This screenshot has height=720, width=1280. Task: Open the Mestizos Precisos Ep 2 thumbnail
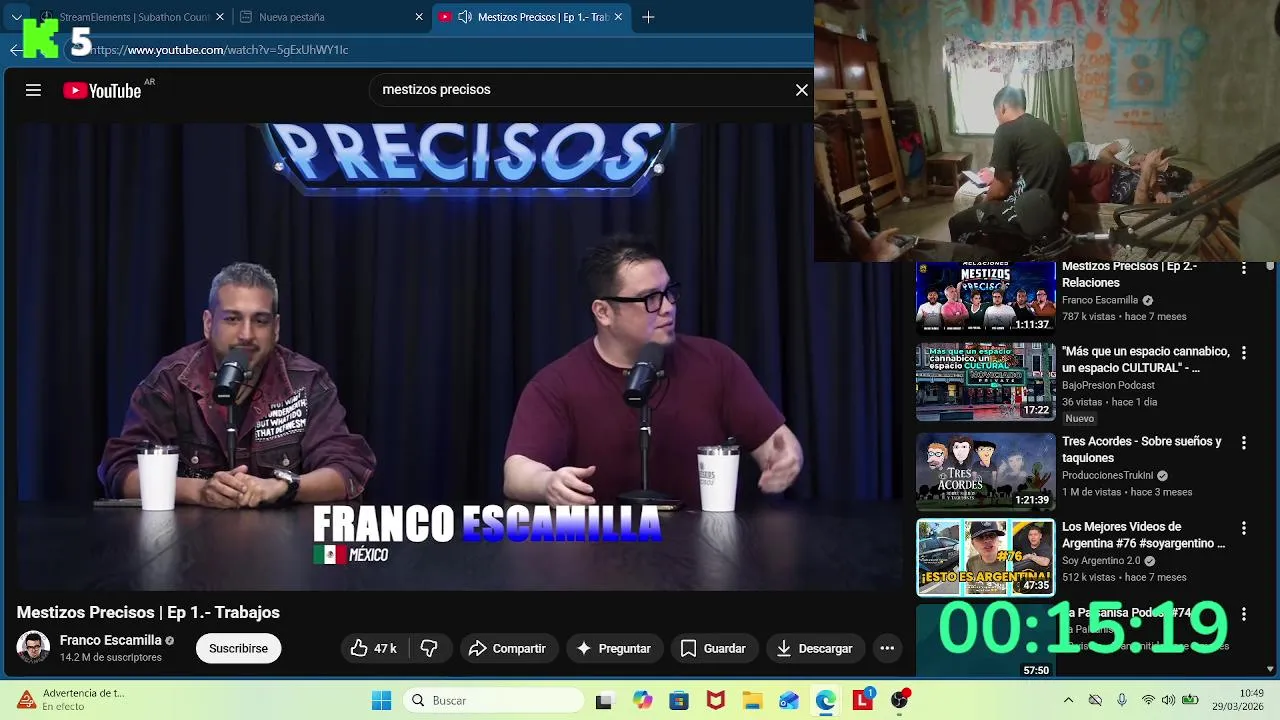986,297
